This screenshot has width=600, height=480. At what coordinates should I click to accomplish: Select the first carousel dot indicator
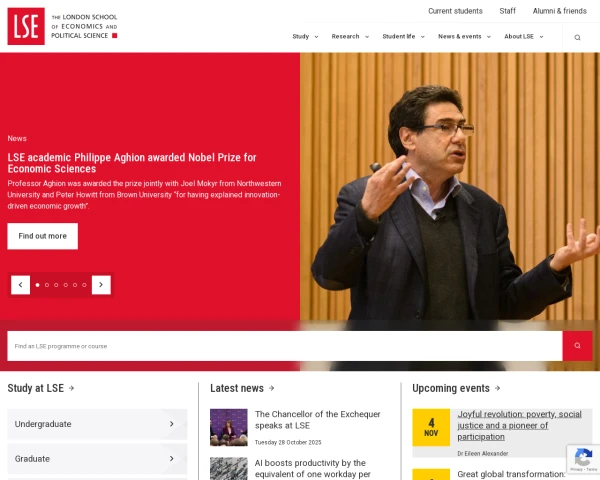[37, 285]
